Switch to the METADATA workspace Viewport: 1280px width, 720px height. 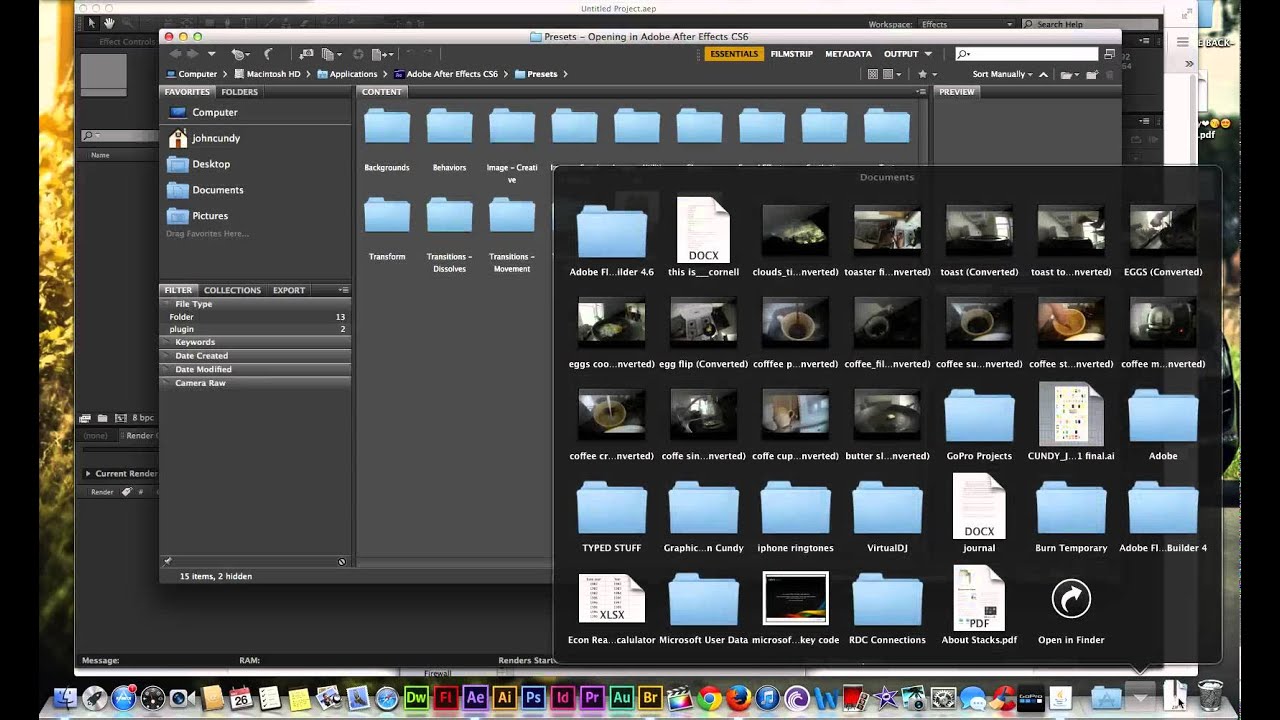click(x=848, y=54)
